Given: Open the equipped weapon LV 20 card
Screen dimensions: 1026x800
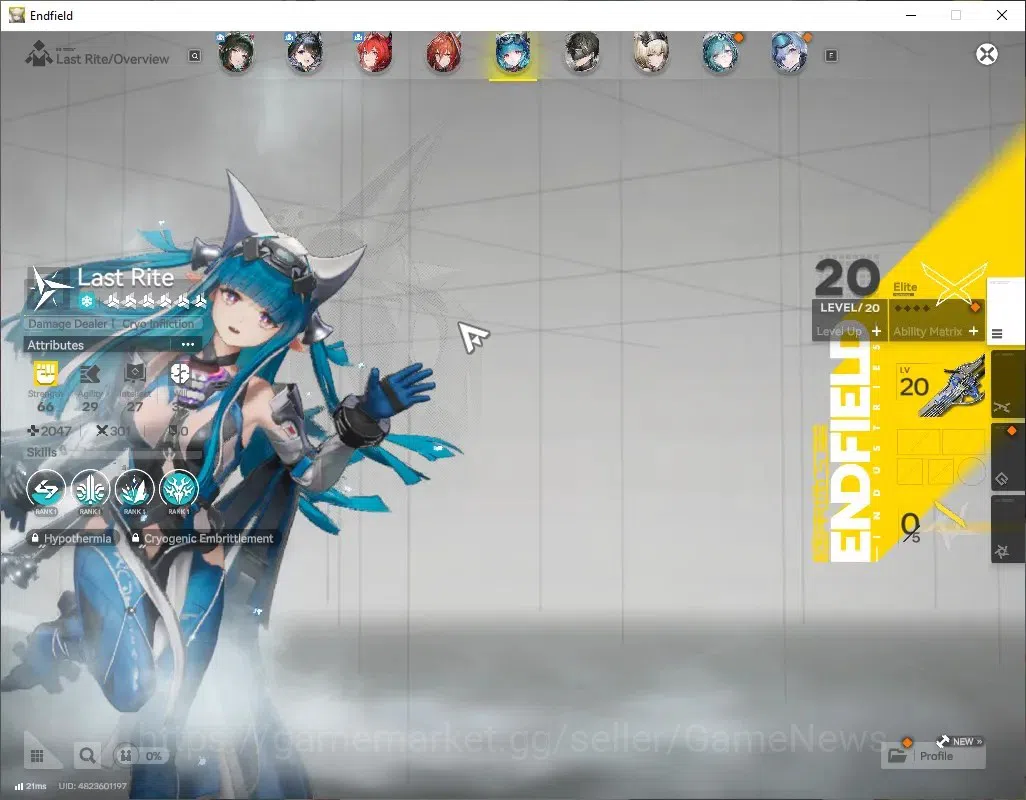Looking at the screenshot, I should coord(940,389).
